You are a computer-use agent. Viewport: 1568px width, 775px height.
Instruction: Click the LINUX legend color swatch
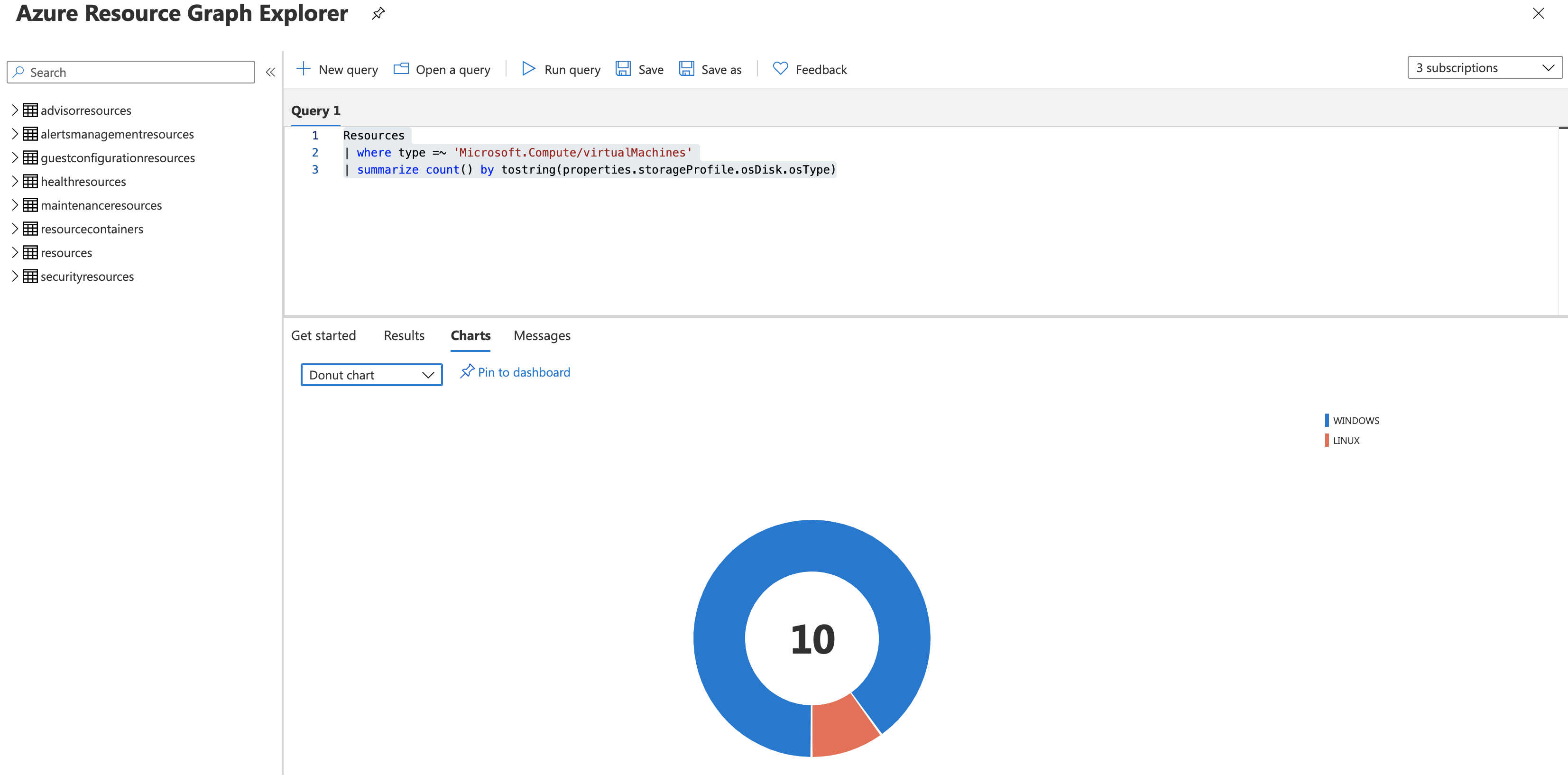(x=1327, y=440)
